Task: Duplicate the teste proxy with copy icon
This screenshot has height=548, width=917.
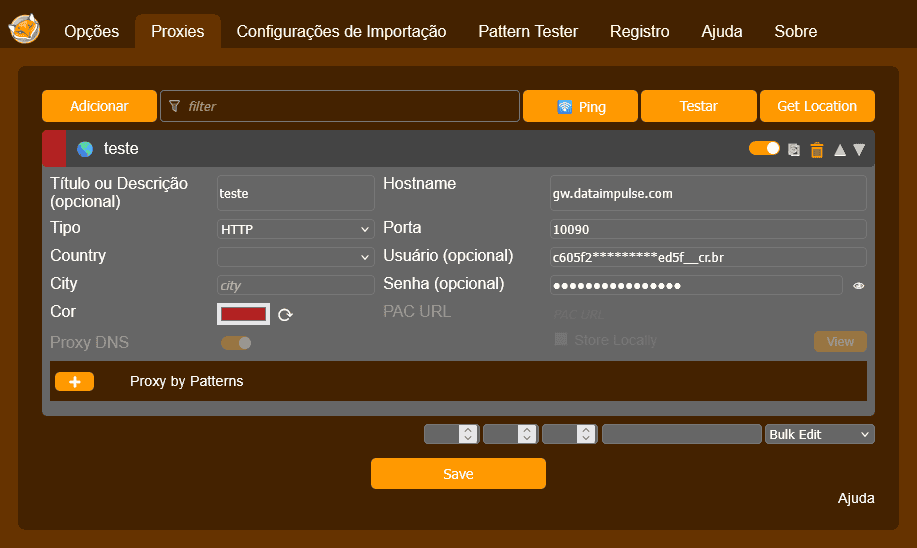Action: click(x=794, y=150)
